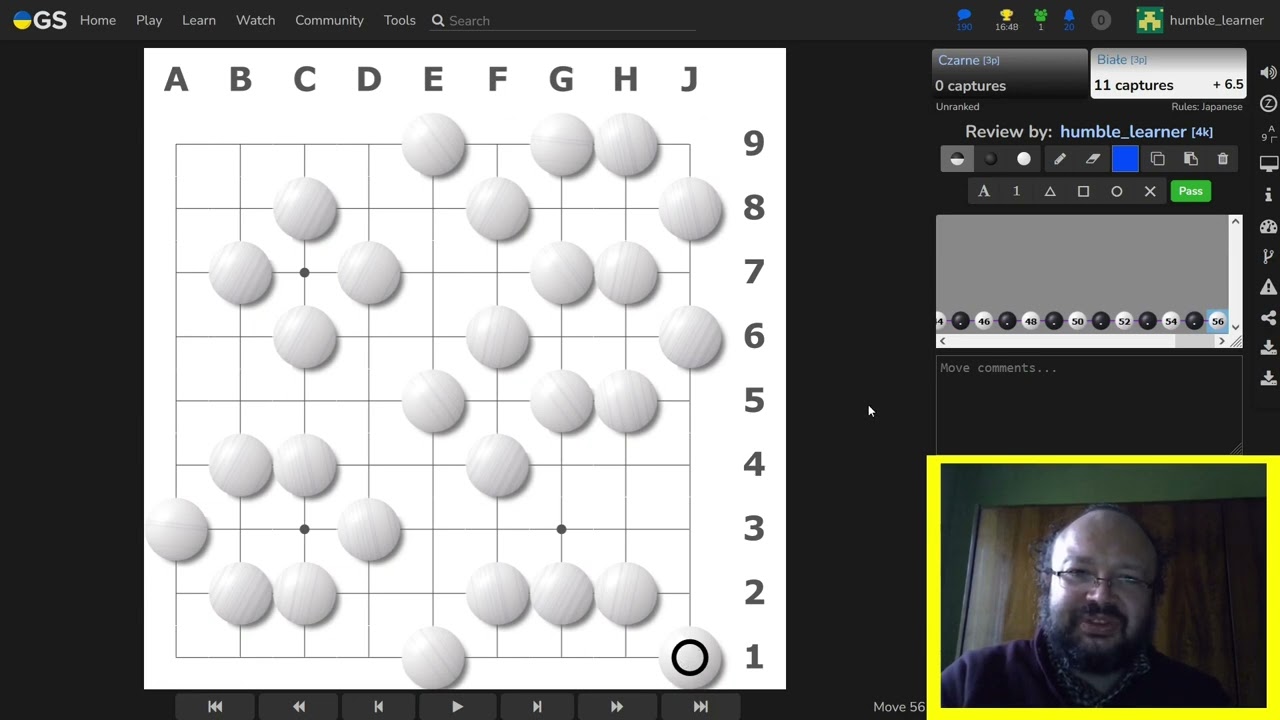Screen dimensions: 1280x720
Task: Click the lower download SGF icon
Action: coord(1268,378)
